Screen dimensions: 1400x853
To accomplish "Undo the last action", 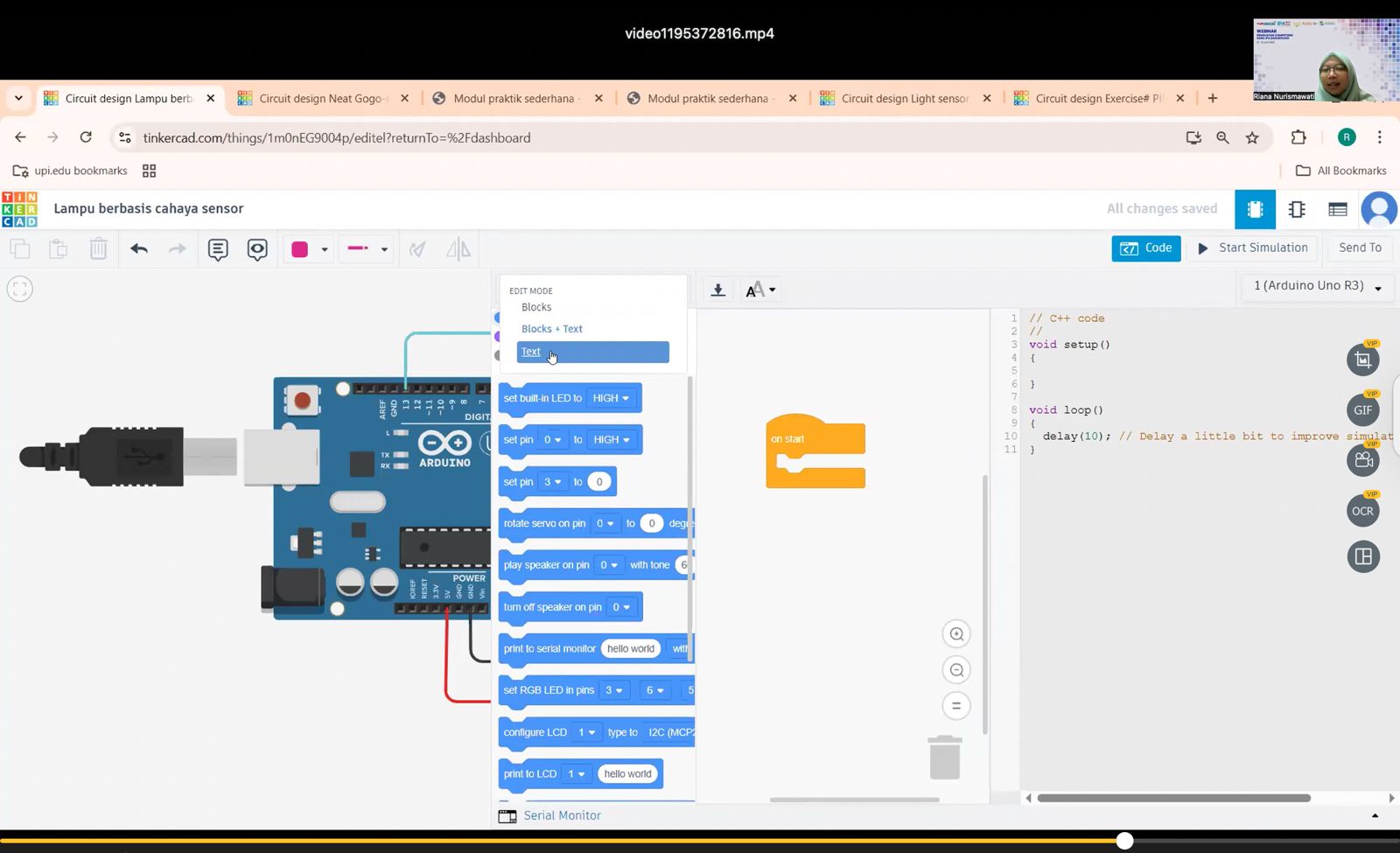I will coord(138,249).
